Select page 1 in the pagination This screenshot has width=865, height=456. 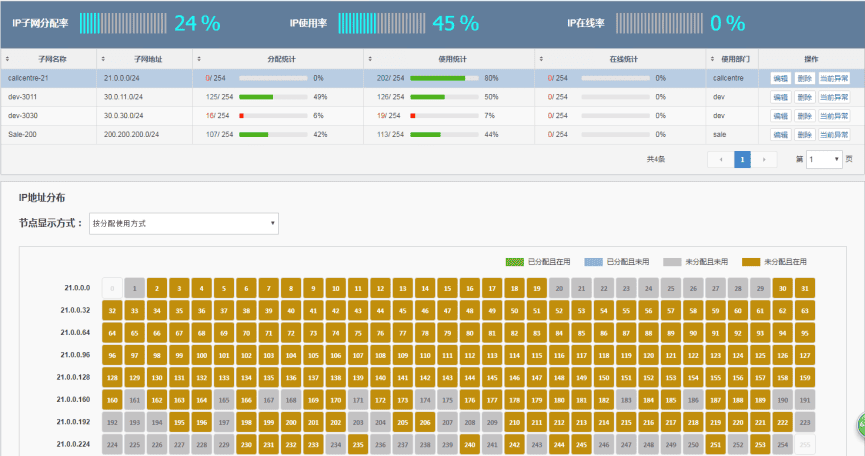pos(742,159)
